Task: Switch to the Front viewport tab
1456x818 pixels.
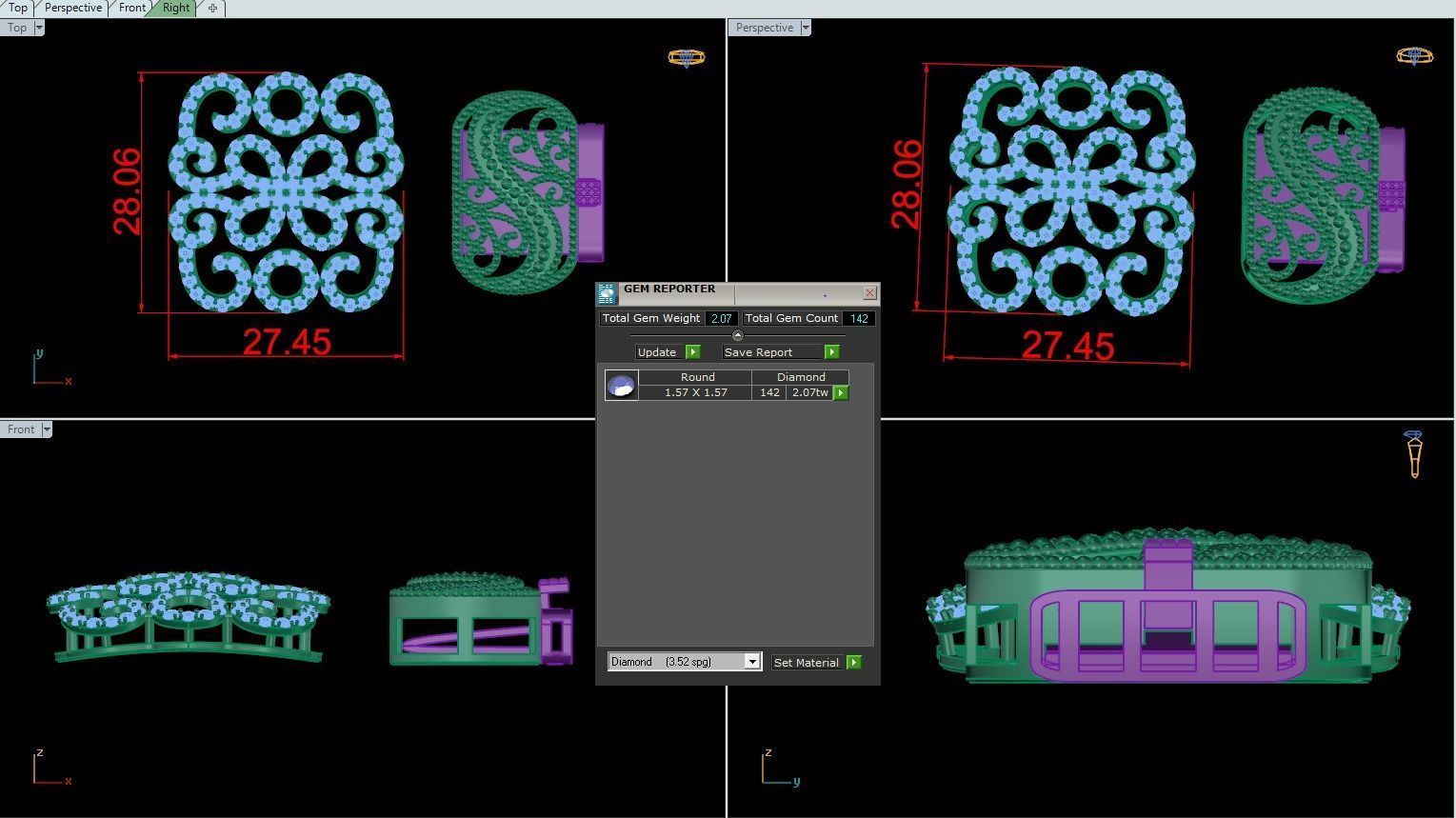Action: tap(132, 8)
